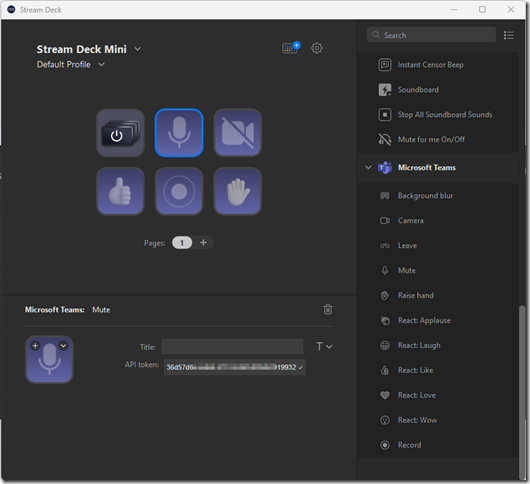This screenshot has width=530, height=484.
Task: Collapse the Microsoft Teams category
Action: (x=368, y=167)
